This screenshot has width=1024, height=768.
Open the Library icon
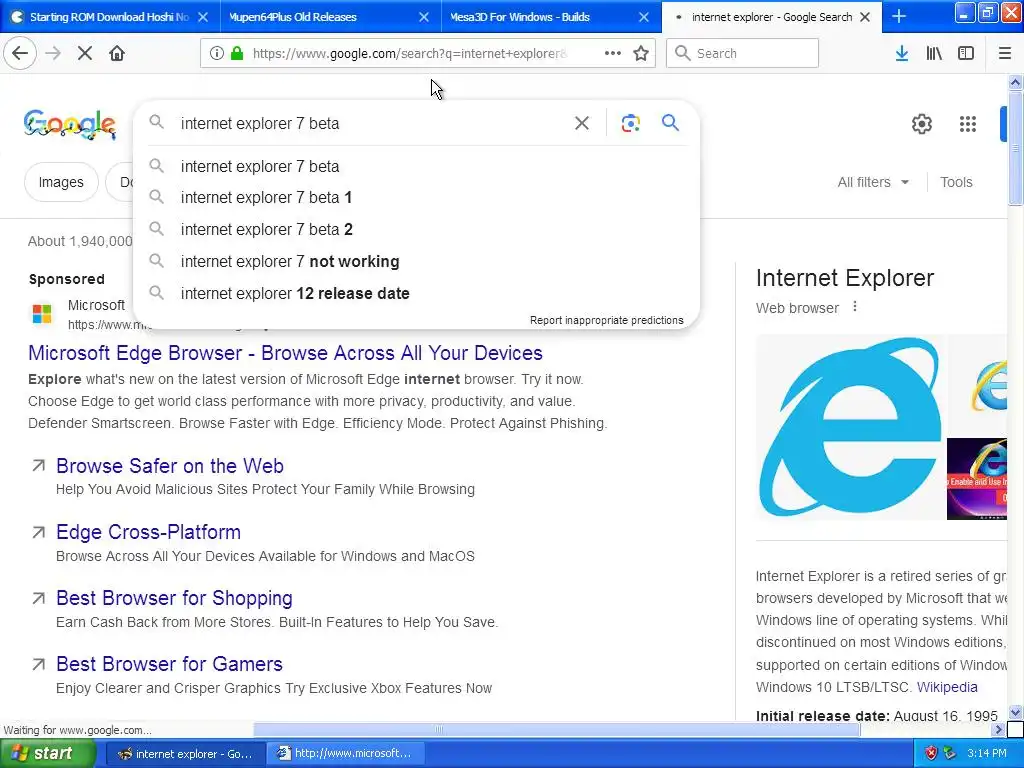934,54
